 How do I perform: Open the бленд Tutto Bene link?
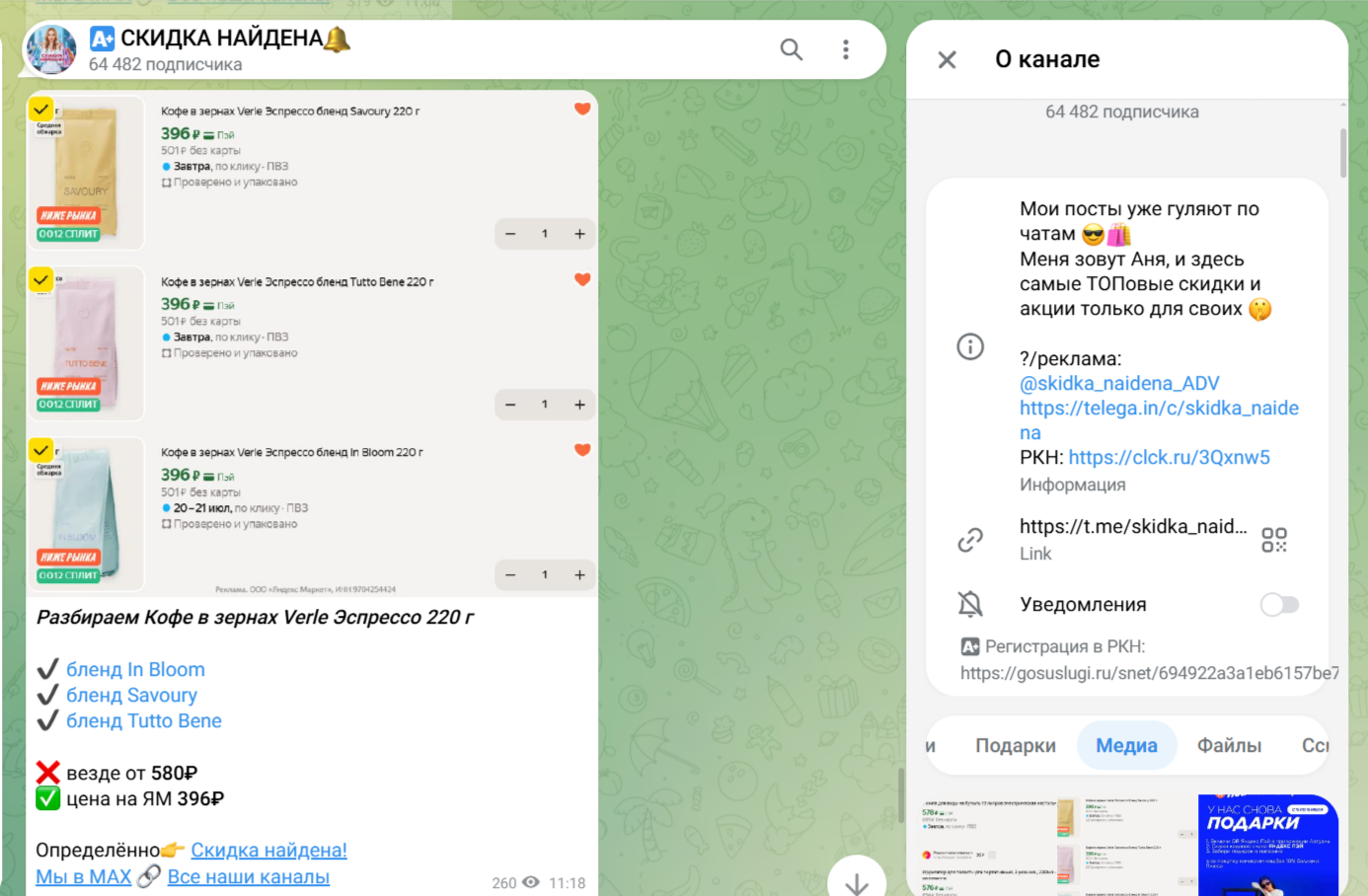click(x=144, y=721)
